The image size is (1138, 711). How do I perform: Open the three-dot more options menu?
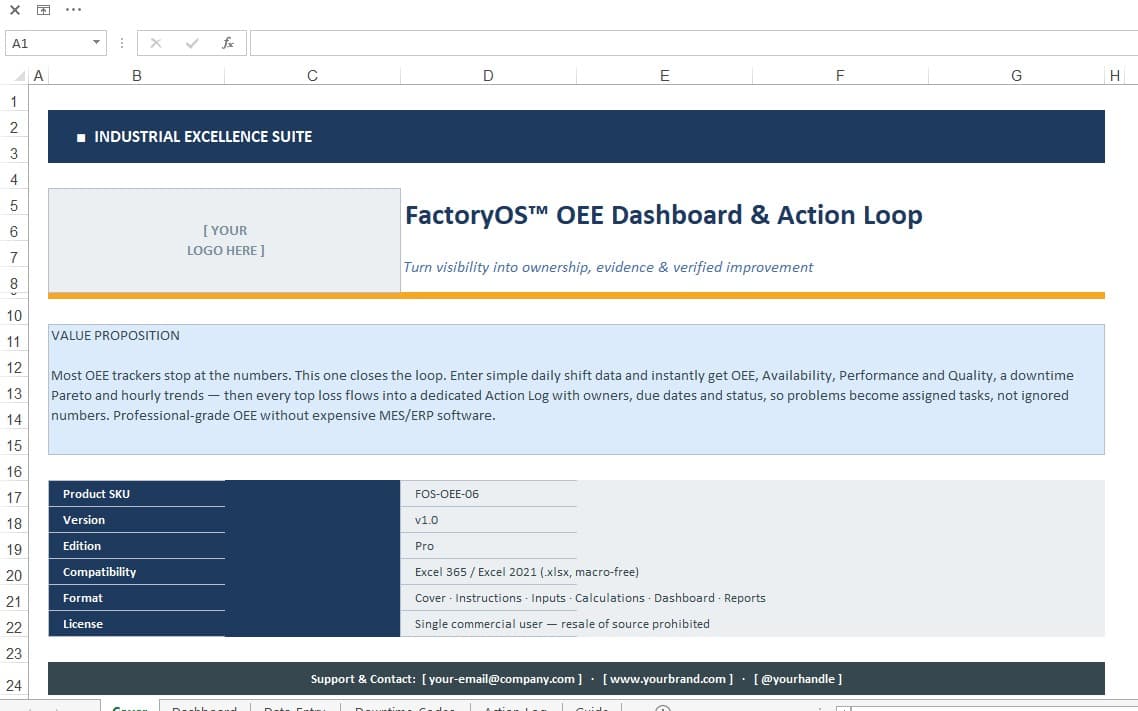coord(73,10)
